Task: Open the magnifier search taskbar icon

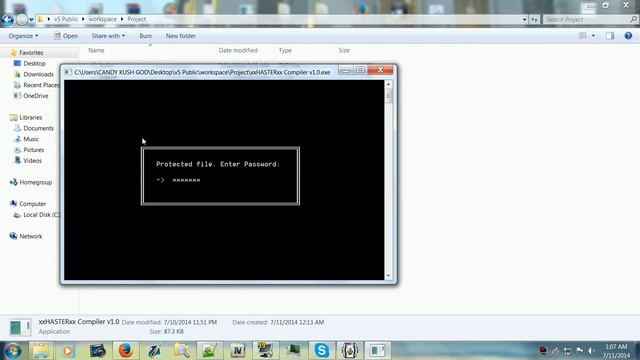Action: click(x=182, y=350)
